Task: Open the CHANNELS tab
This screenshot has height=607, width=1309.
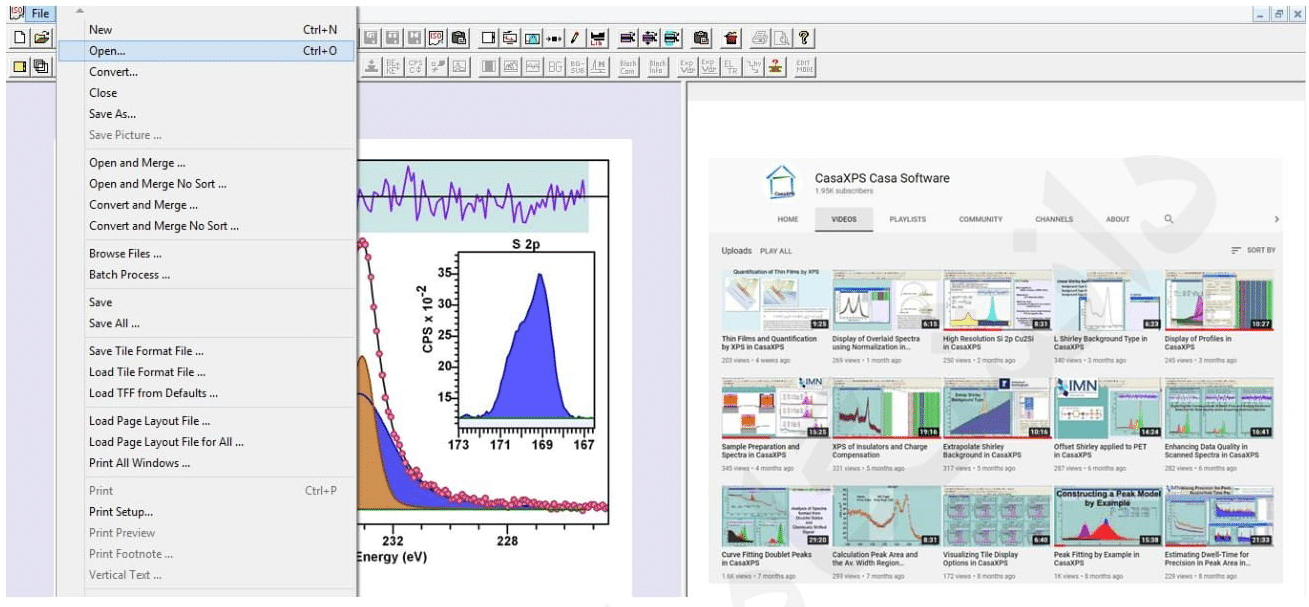Action: (1054, 220)
